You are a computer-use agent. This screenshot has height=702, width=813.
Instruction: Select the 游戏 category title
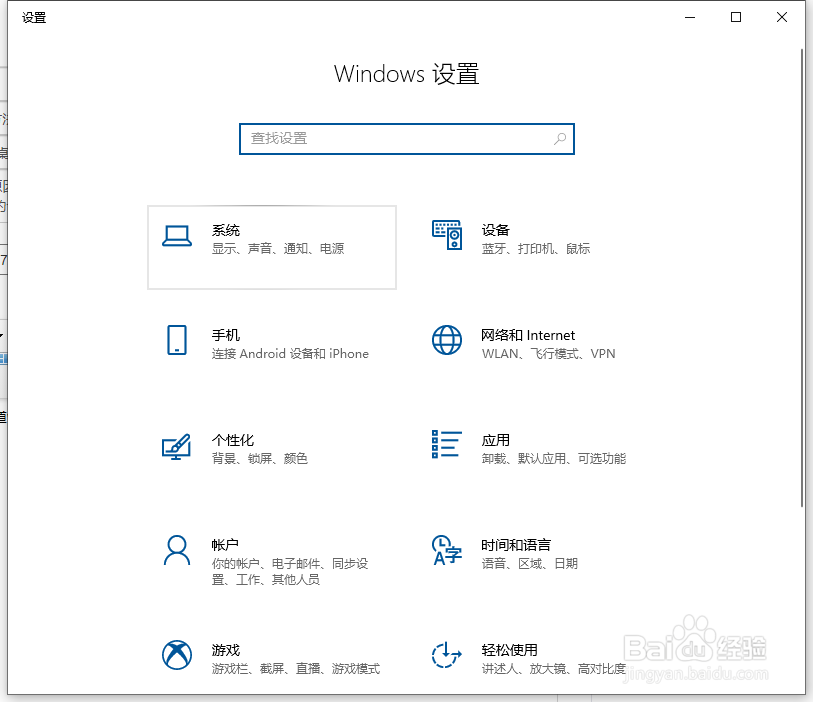(x=226, y=650)
